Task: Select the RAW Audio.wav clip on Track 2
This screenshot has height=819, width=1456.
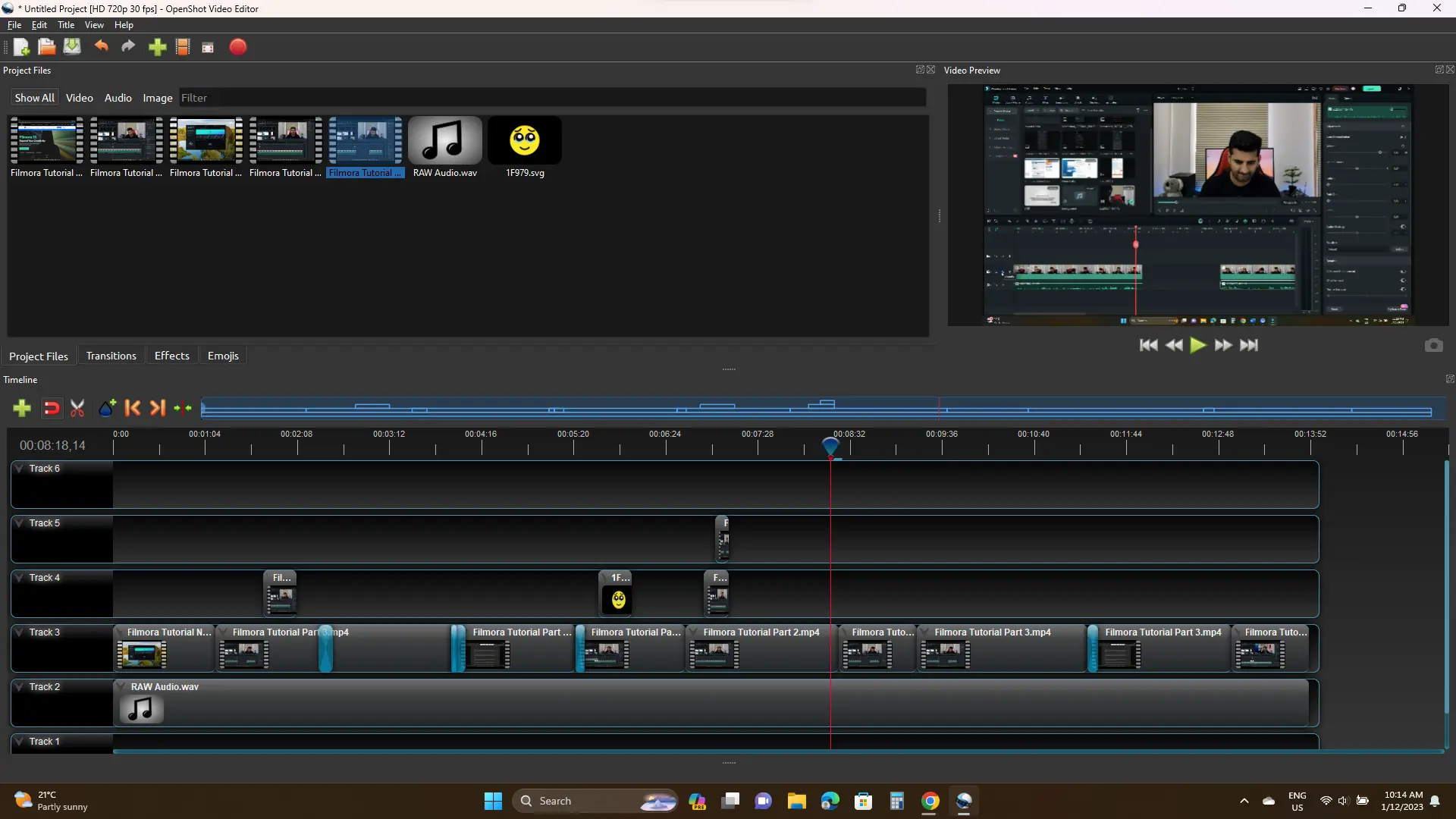Action: tap(711, 703)
